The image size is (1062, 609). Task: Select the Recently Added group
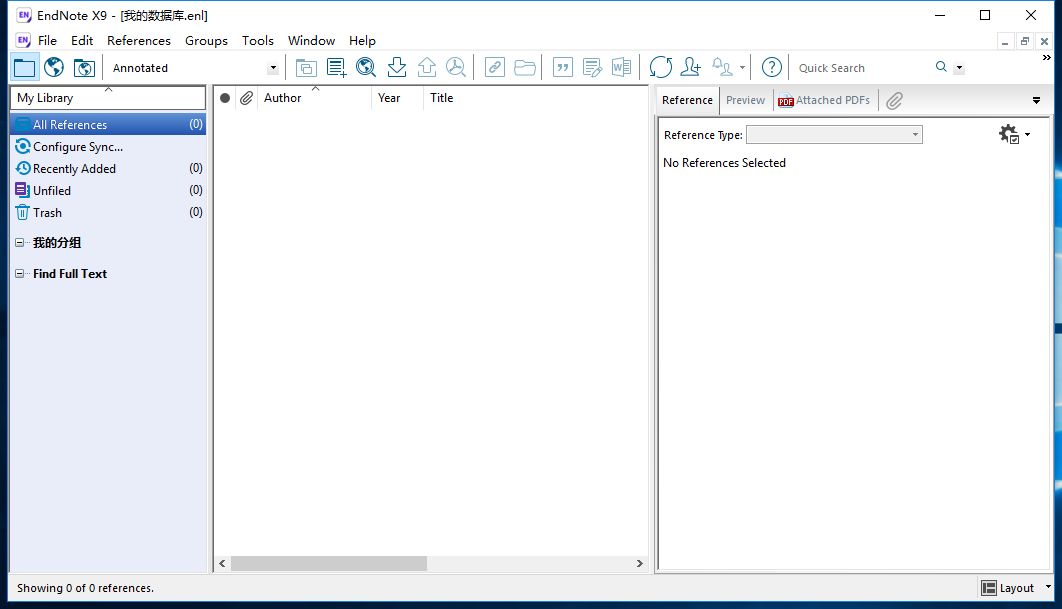pos(108,169)
